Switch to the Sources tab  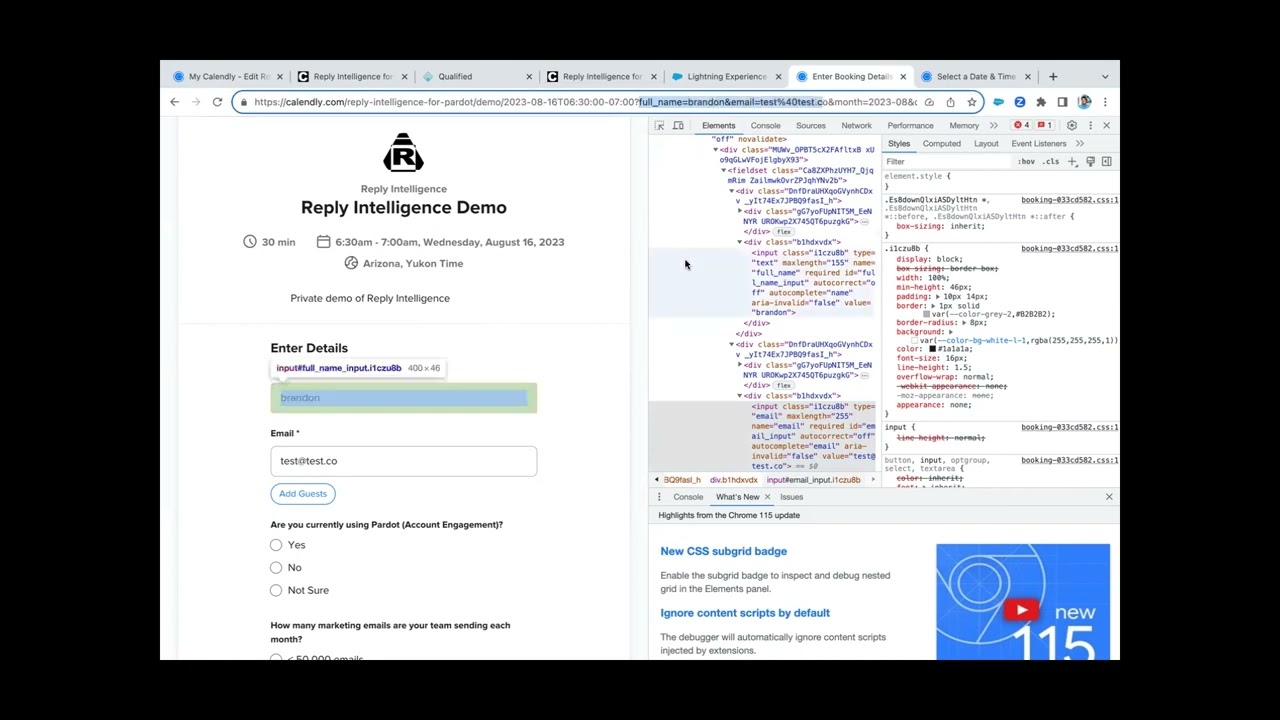click(811, 126)
